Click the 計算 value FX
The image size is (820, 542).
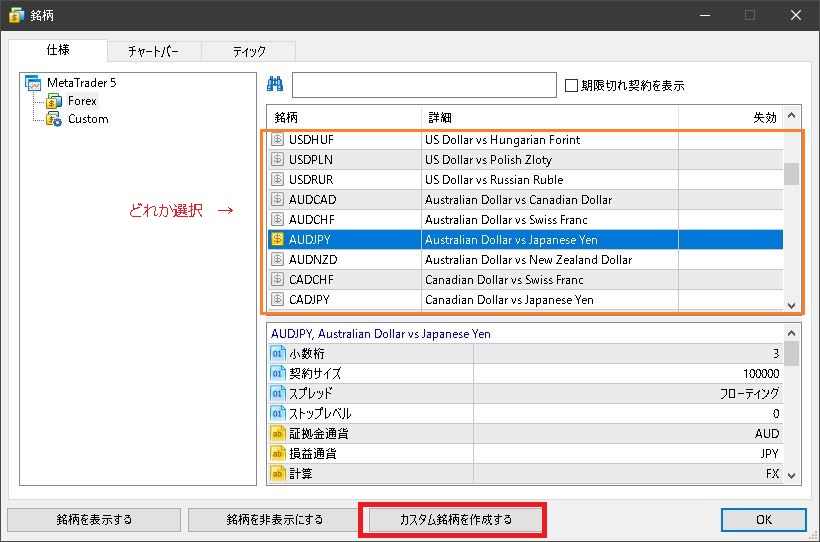click(772, 473)
